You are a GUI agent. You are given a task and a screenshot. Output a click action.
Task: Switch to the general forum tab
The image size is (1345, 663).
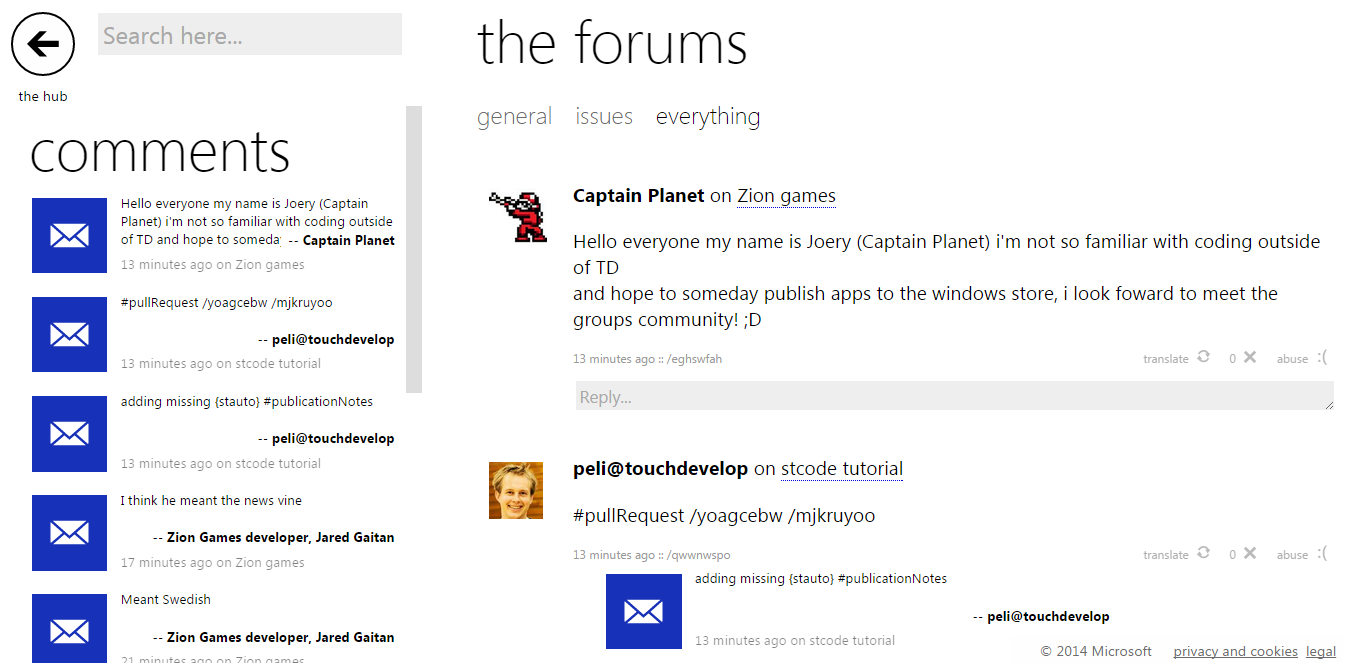point(514,117)
